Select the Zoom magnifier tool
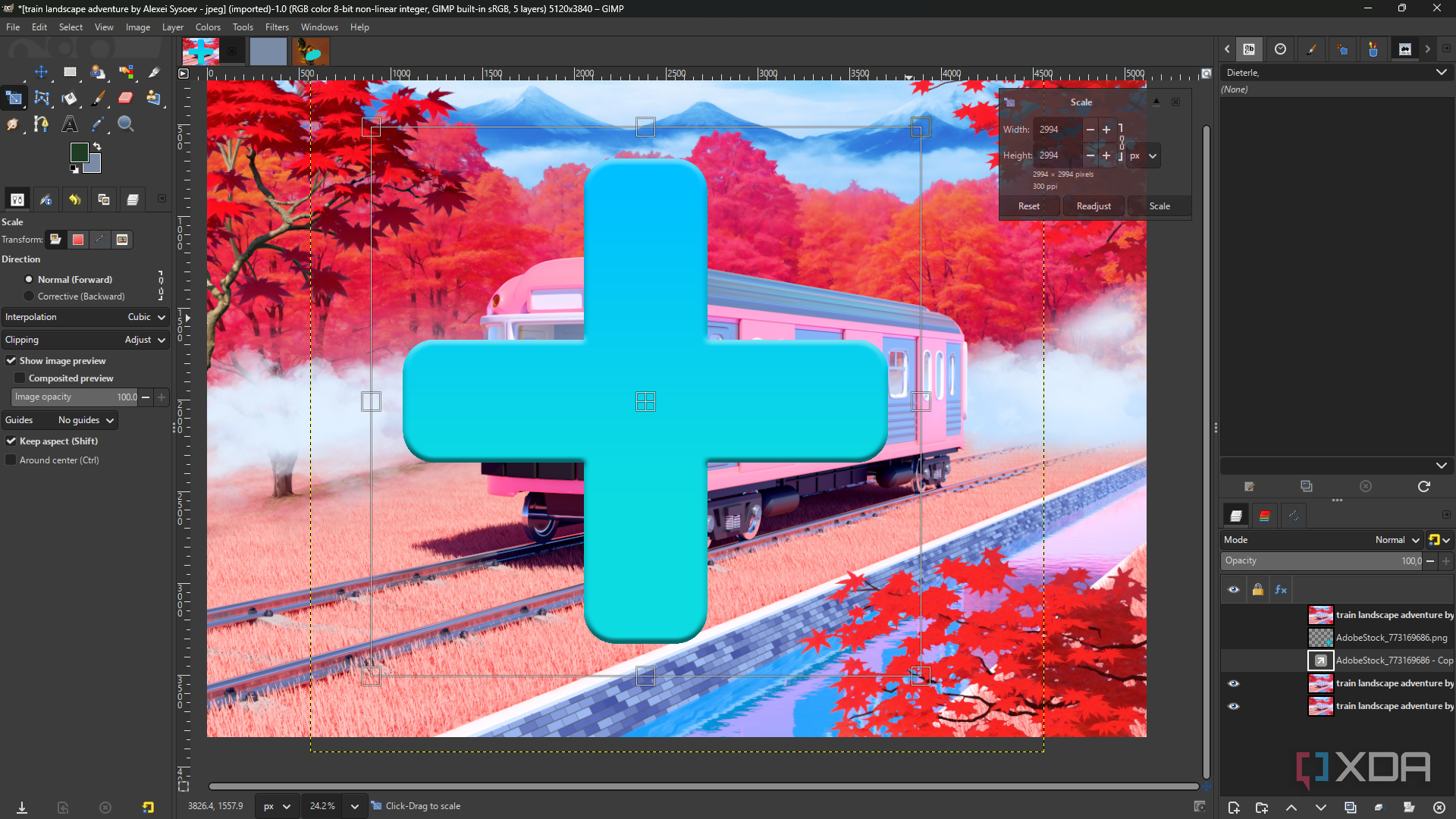1456x819 pixels. click(x=126, y=124)
